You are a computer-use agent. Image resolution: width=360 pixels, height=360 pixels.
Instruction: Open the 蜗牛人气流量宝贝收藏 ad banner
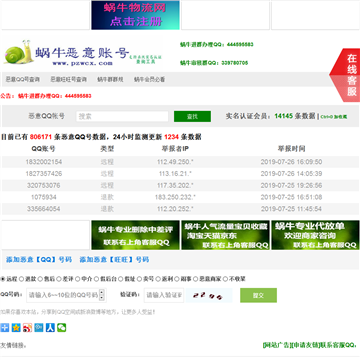(225, 235)
